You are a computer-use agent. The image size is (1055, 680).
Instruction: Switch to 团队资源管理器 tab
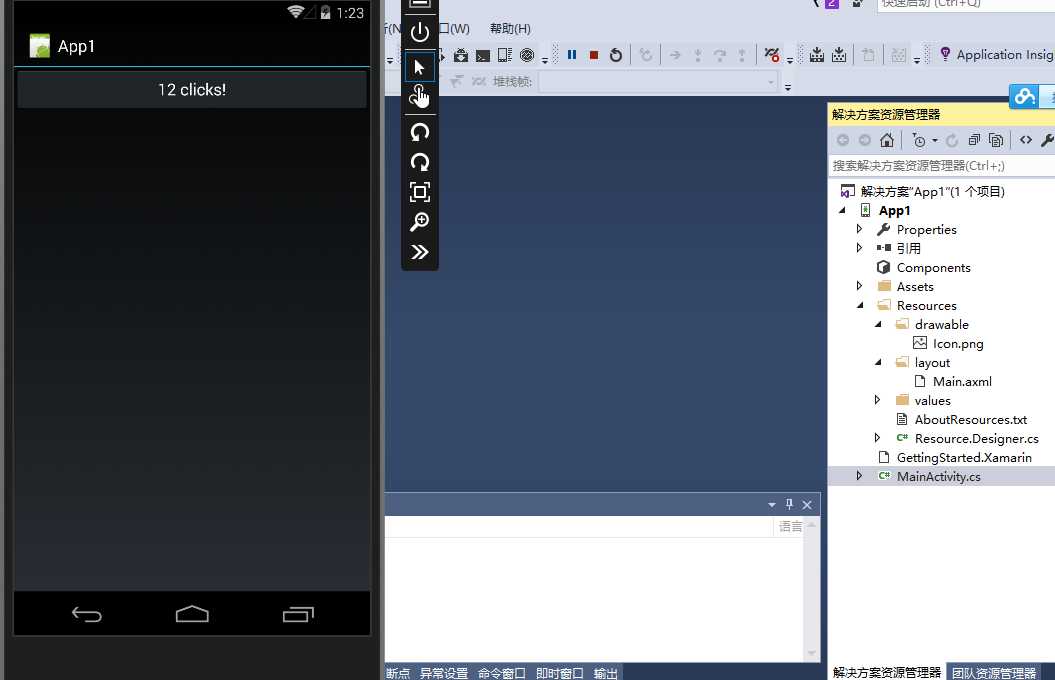(993, 673)
